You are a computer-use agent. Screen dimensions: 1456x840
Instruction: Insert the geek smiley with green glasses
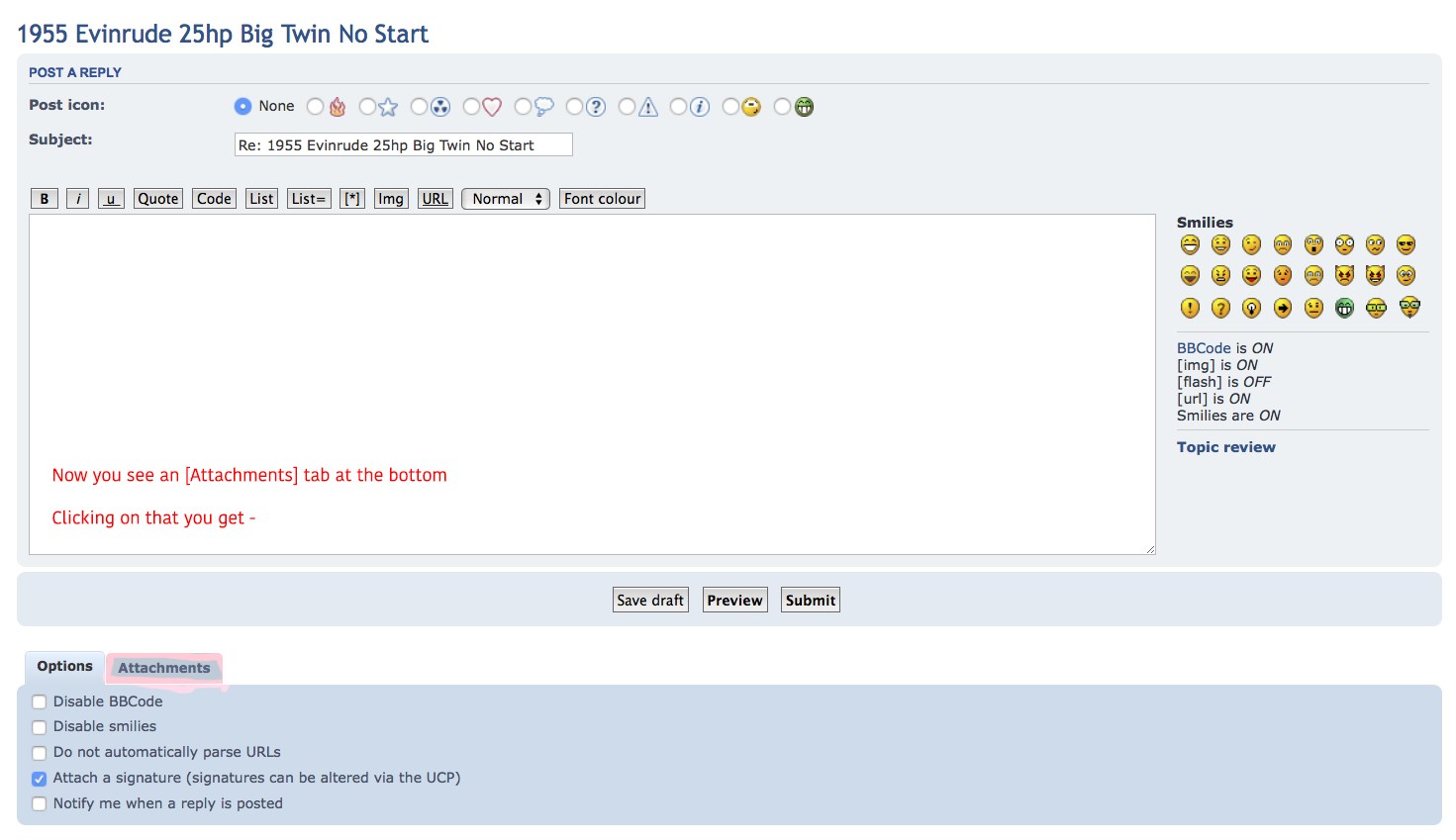click(1376, 308)
